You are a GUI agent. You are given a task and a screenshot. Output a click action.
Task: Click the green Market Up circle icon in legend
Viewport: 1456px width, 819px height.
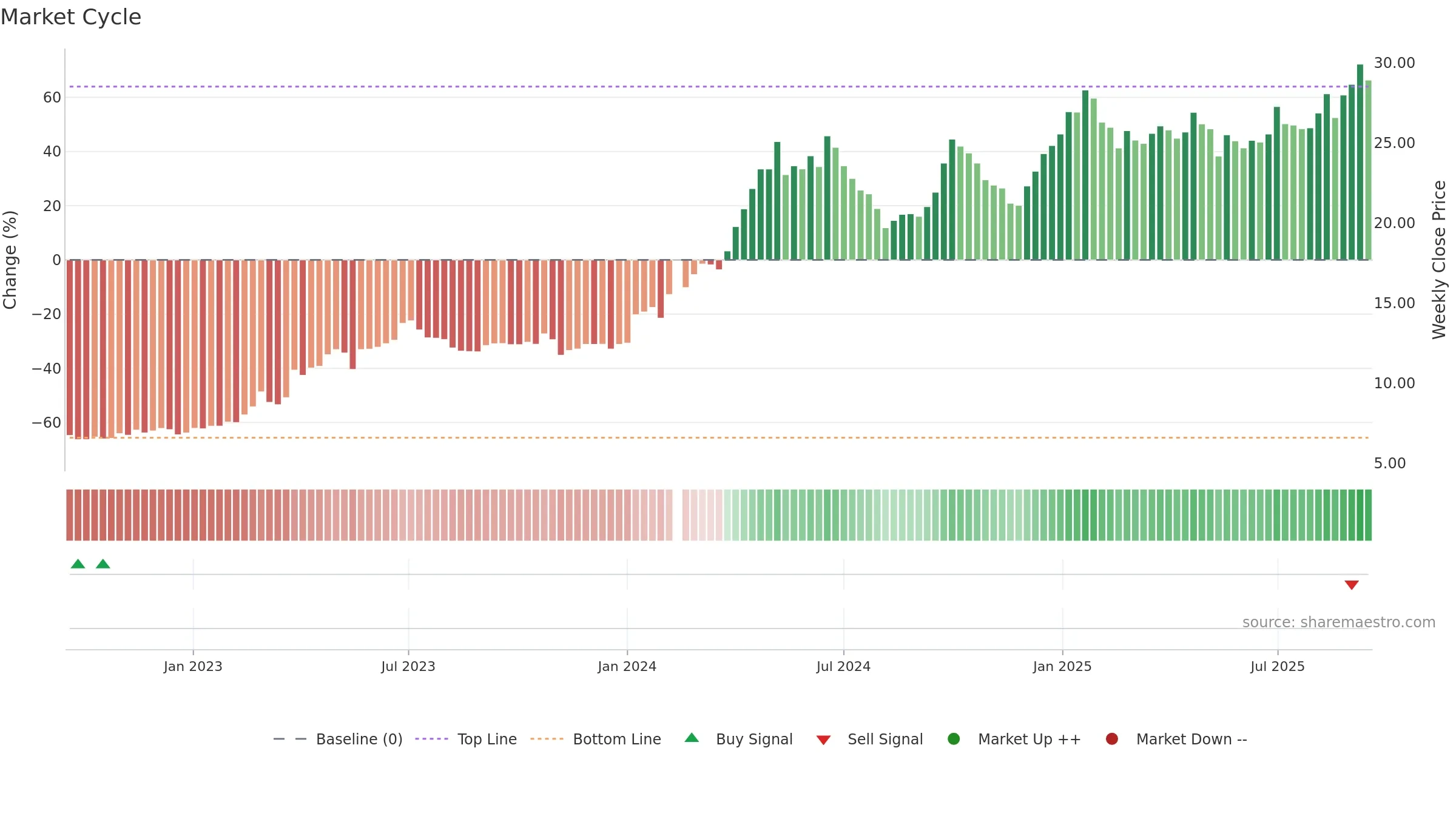[954, 739]
